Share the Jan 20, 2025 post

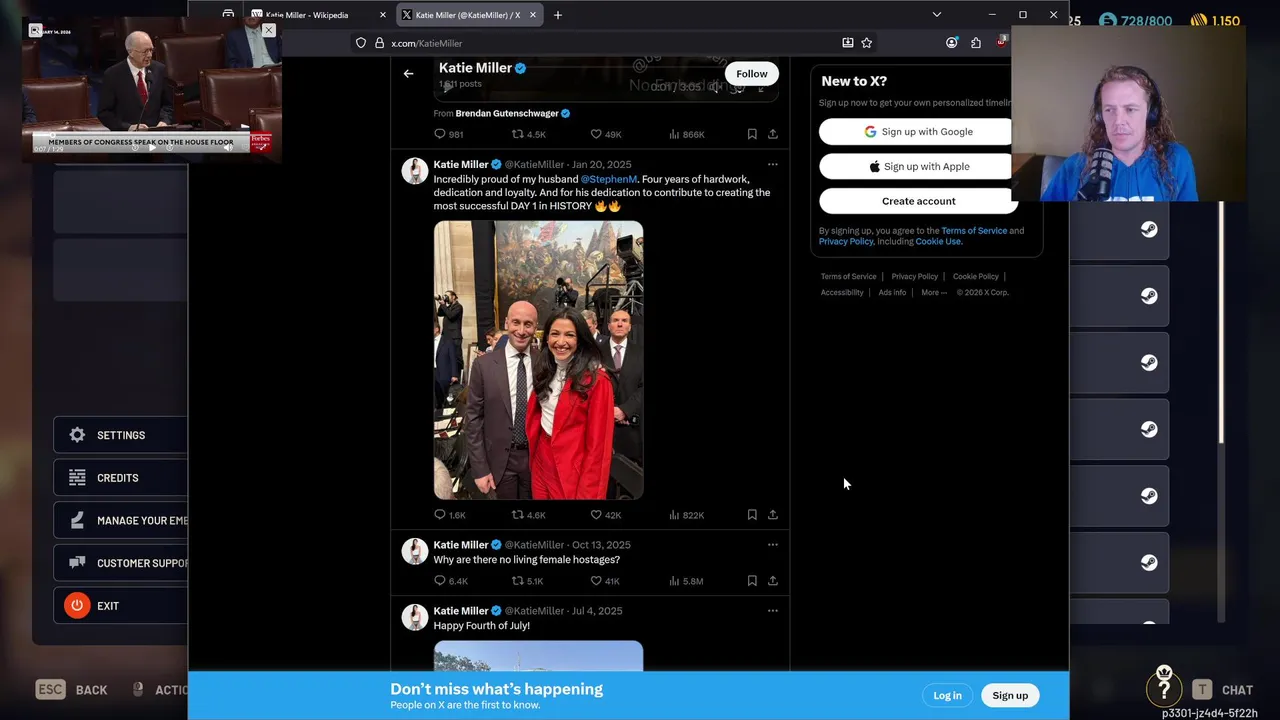coord(773,515)
